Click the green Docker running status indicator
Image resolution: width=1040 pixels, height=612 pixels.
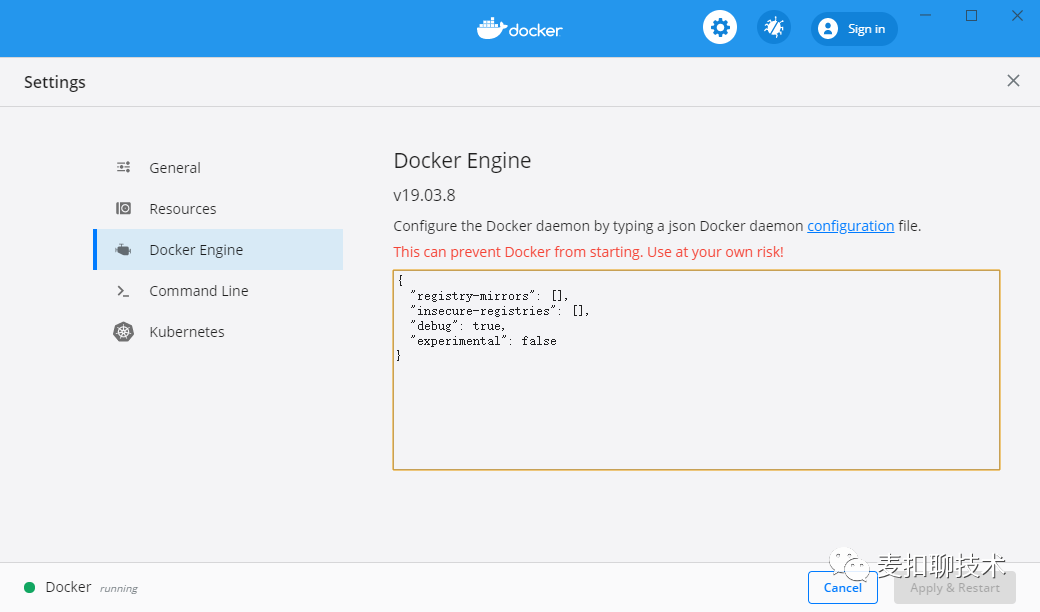[30, 587]
